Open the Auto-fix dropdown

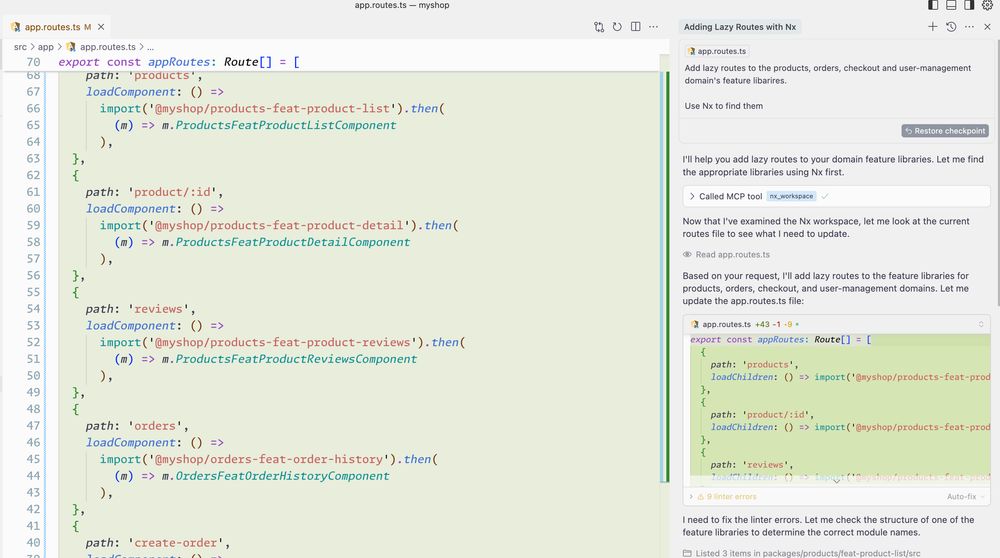(966, 496)
